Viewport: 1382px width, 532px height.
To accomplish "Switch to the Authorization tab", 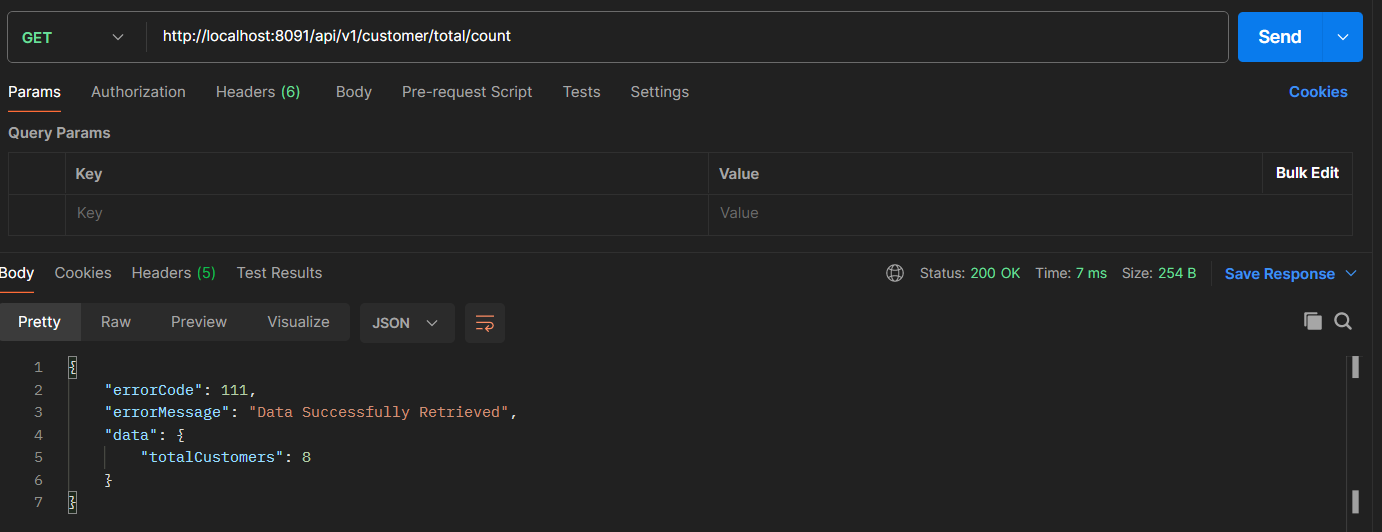I will tap(138, 92).
